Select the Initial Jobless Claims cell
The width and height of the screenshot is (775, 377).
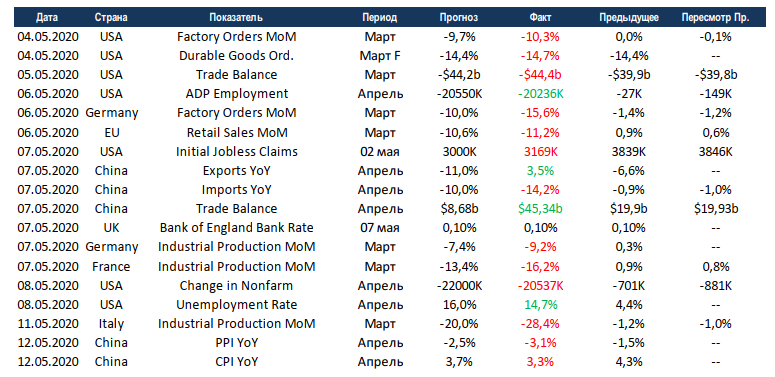237,151
